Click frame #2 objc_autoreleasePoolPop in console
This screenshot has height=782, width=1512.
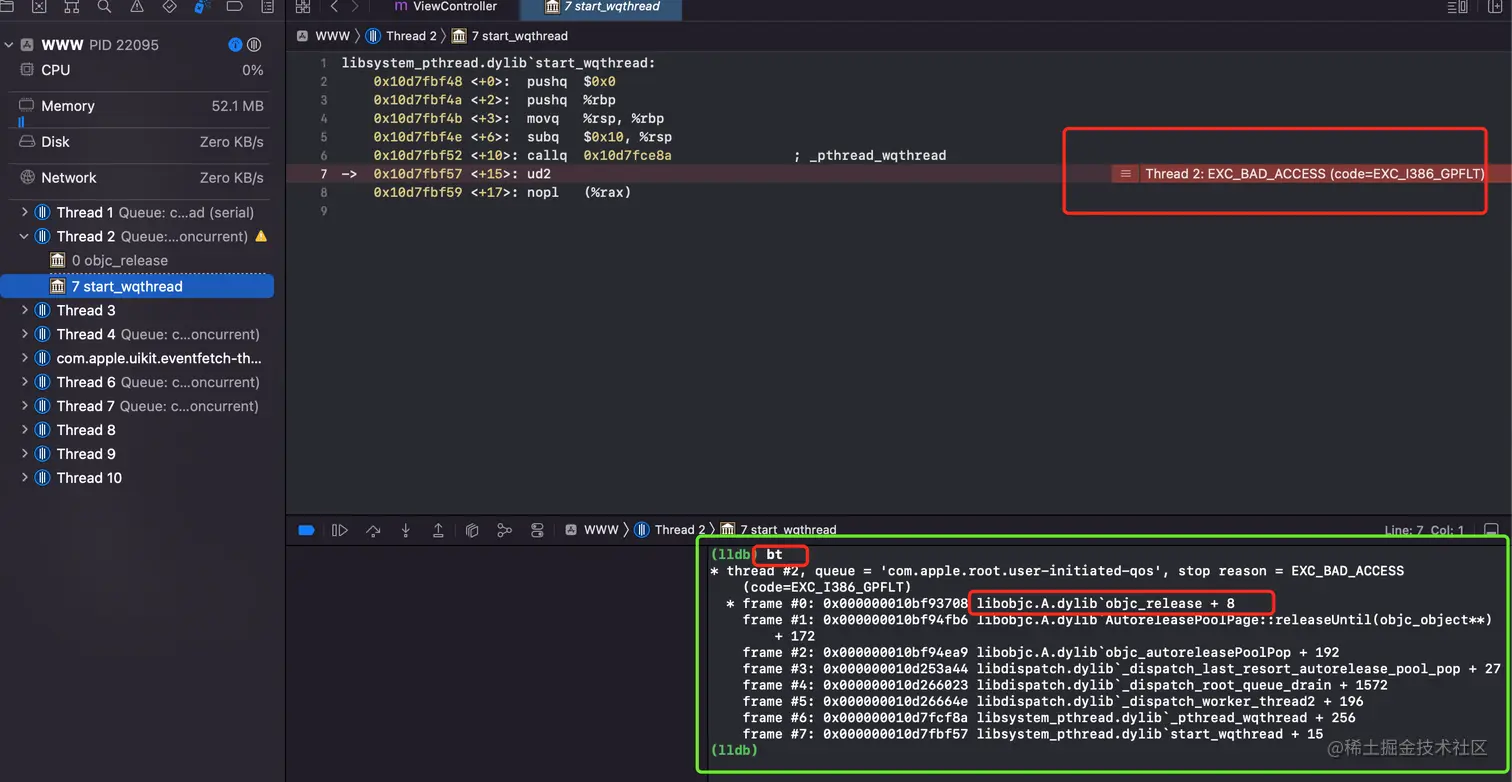(x=1041, y=652)
